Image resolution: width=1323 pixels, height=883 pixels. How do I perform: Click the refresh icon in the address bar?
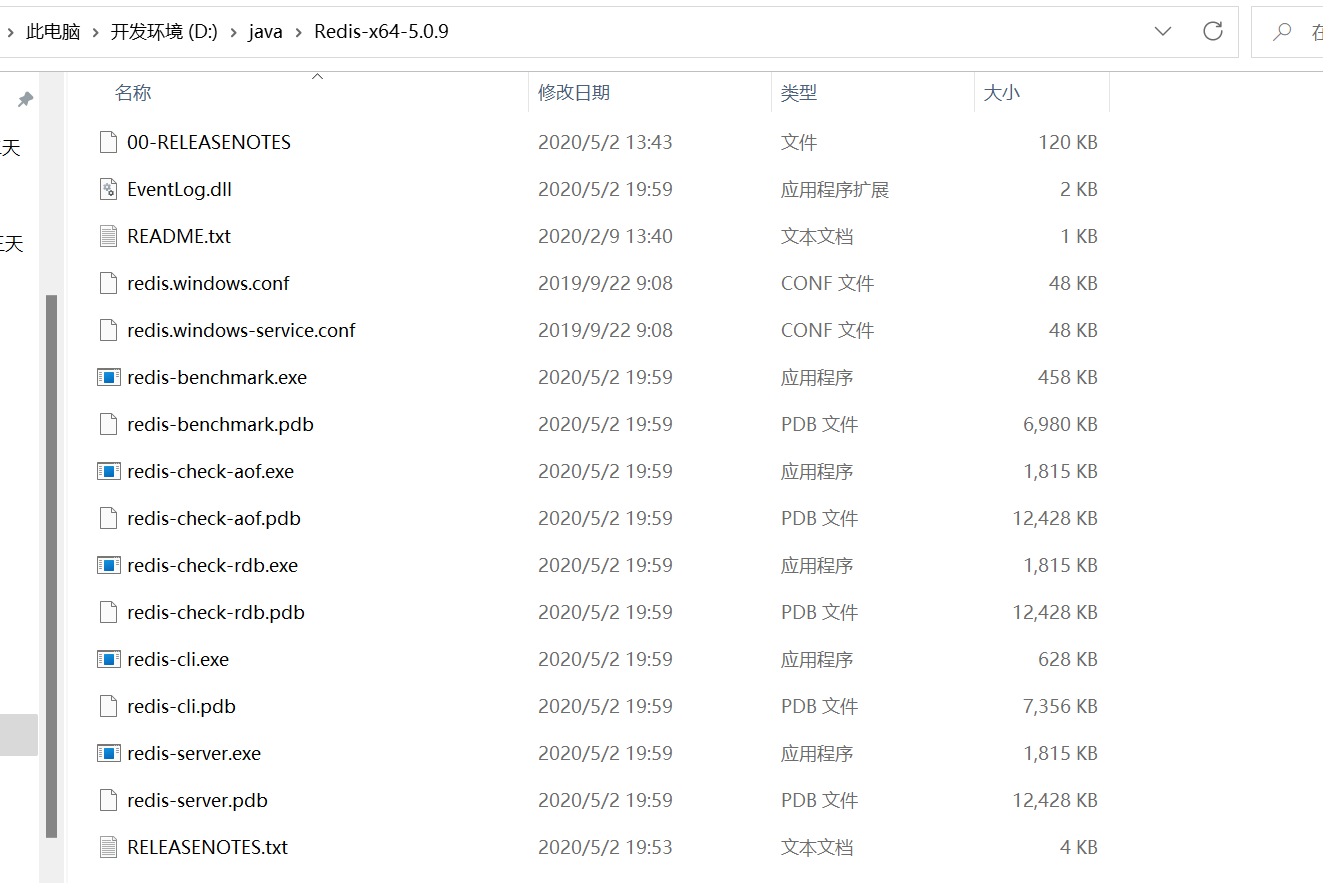point(1212,31)
